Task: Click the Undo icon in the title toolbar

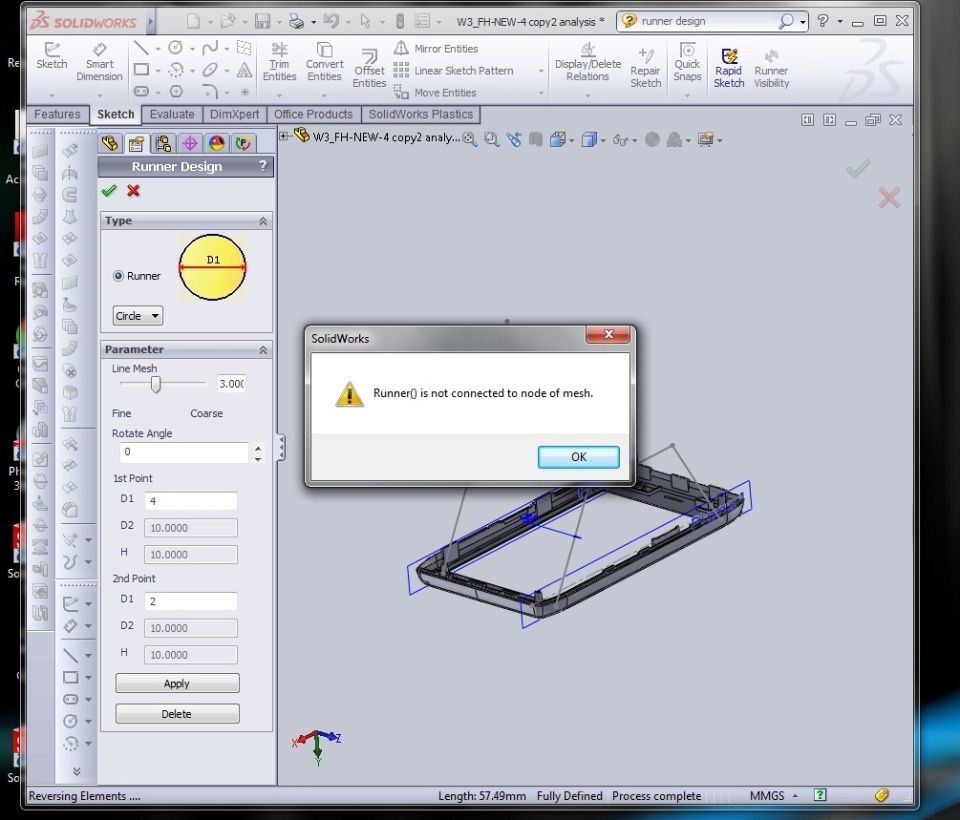Action: [331, 21]
